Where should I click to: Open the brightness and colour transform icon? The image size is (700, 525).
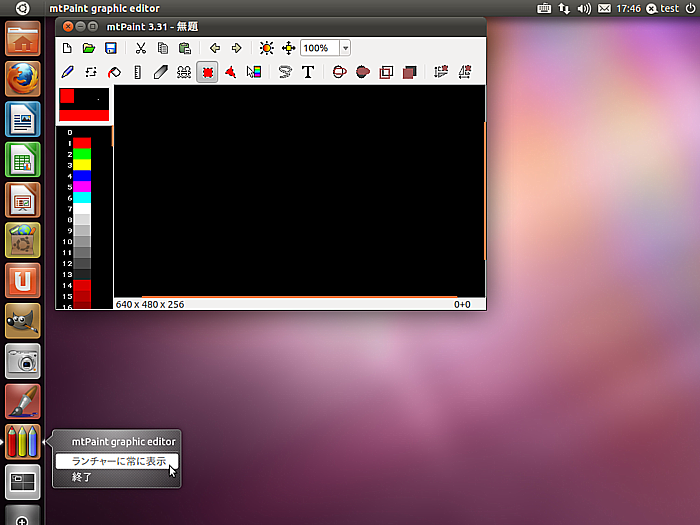[x=265, y=48]
